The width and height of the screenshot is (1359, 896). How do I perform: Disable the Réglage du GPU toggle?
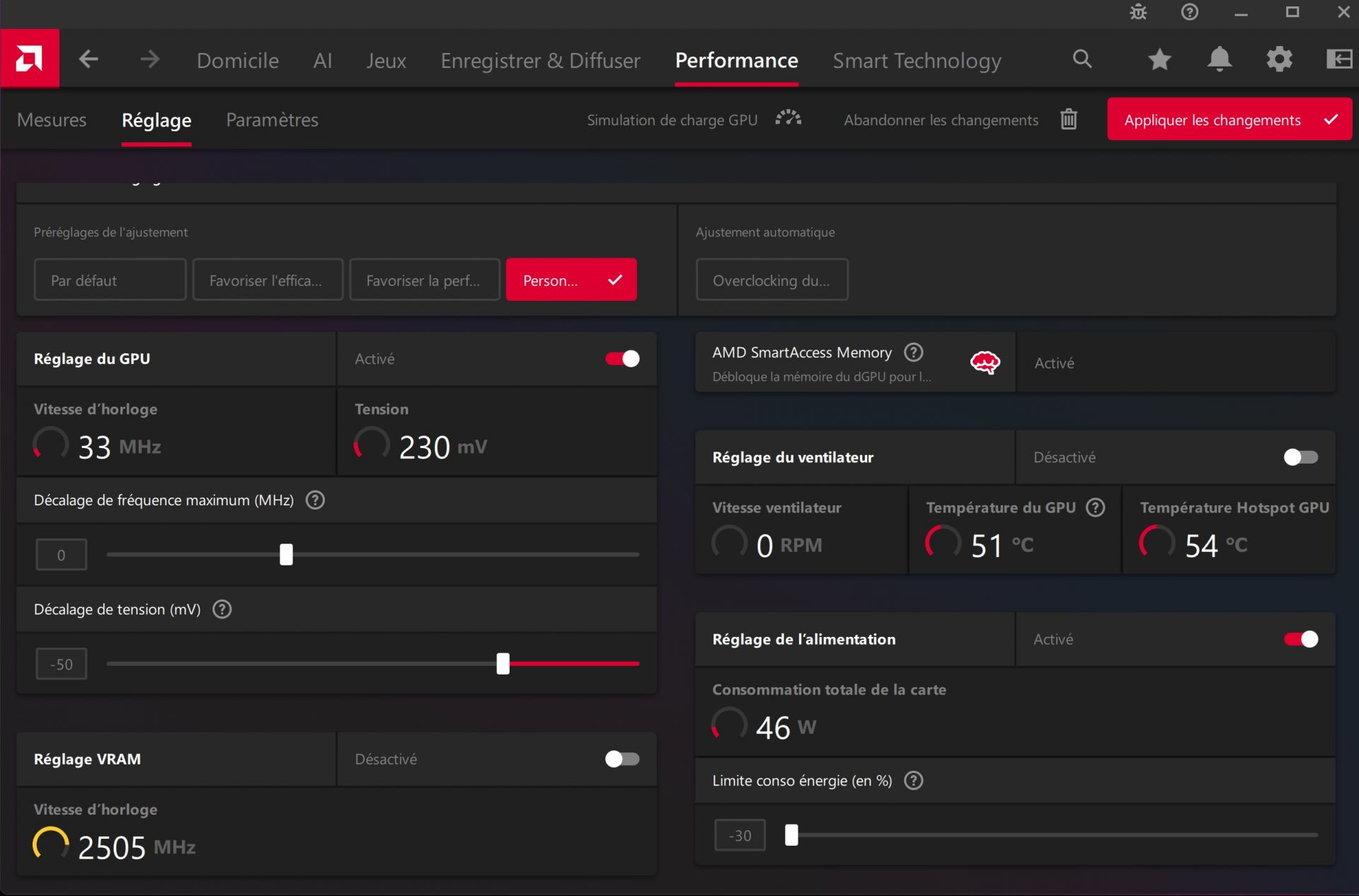click(622, 359)
